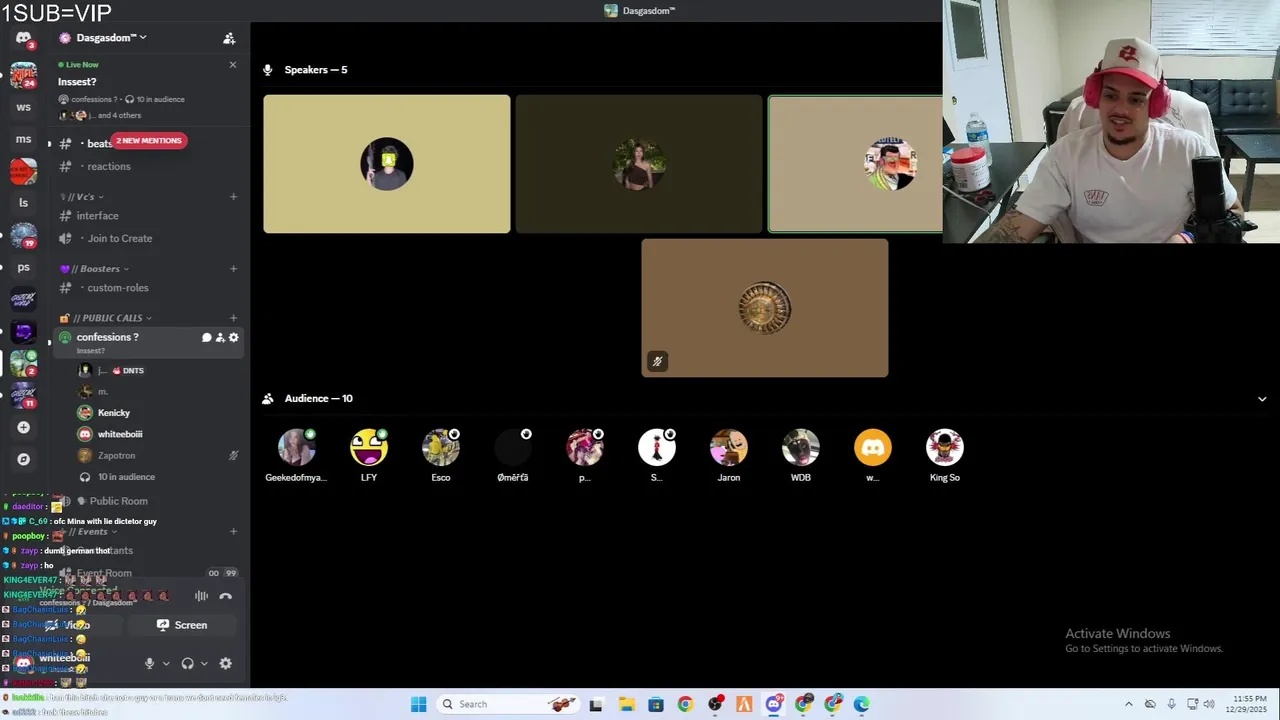The height and width of the screenshot is (720, 1280).
Task: Click the noise suppression waveform icon
Action: [201, 596]
